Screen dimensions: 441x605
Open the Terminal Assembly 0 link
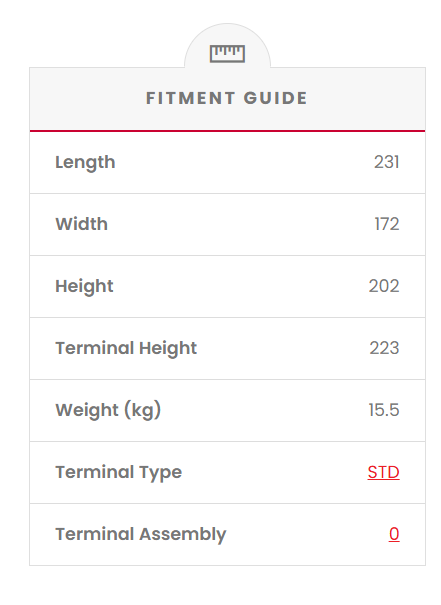tap(394, 534)
